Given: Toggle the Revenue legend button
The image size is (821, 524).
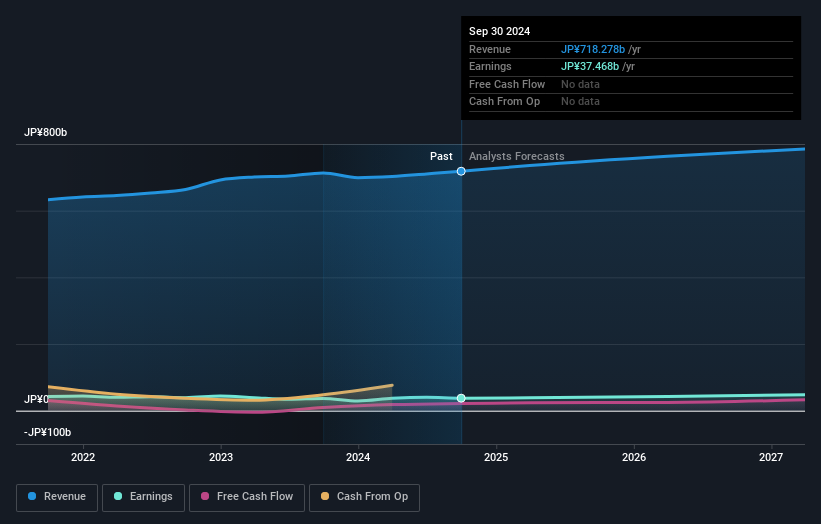Looking at the screenshot, I should [57, 497].
